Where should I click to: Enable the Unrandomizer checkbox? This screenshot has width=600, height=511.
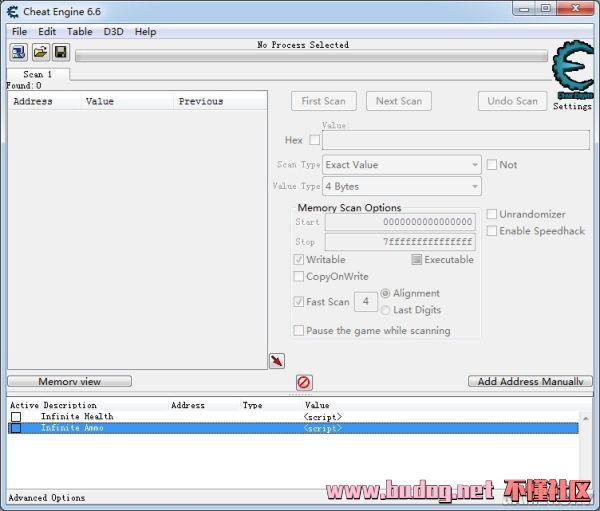click(x=491, y=214)
